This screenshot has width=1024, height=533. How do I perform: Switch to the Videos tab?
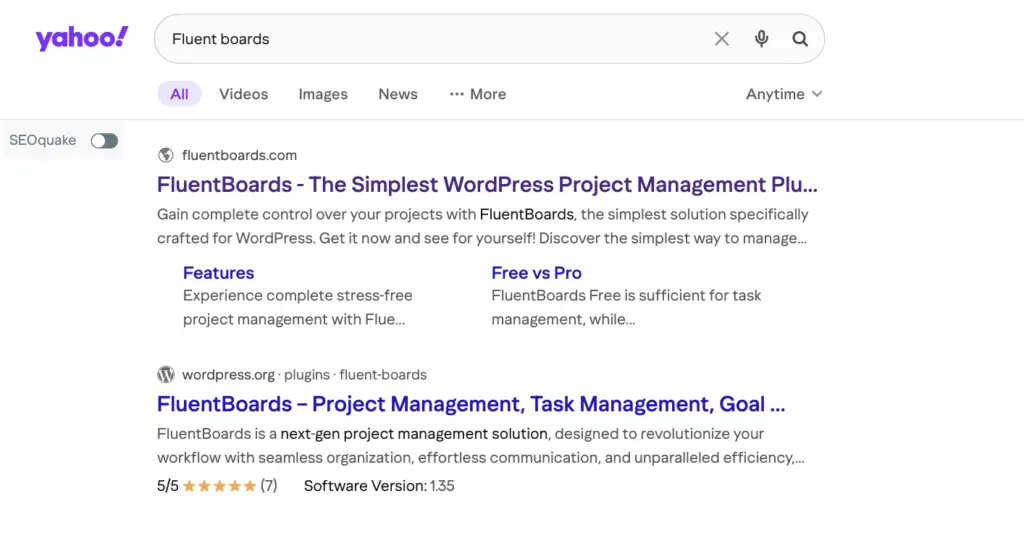coord(244,94)
